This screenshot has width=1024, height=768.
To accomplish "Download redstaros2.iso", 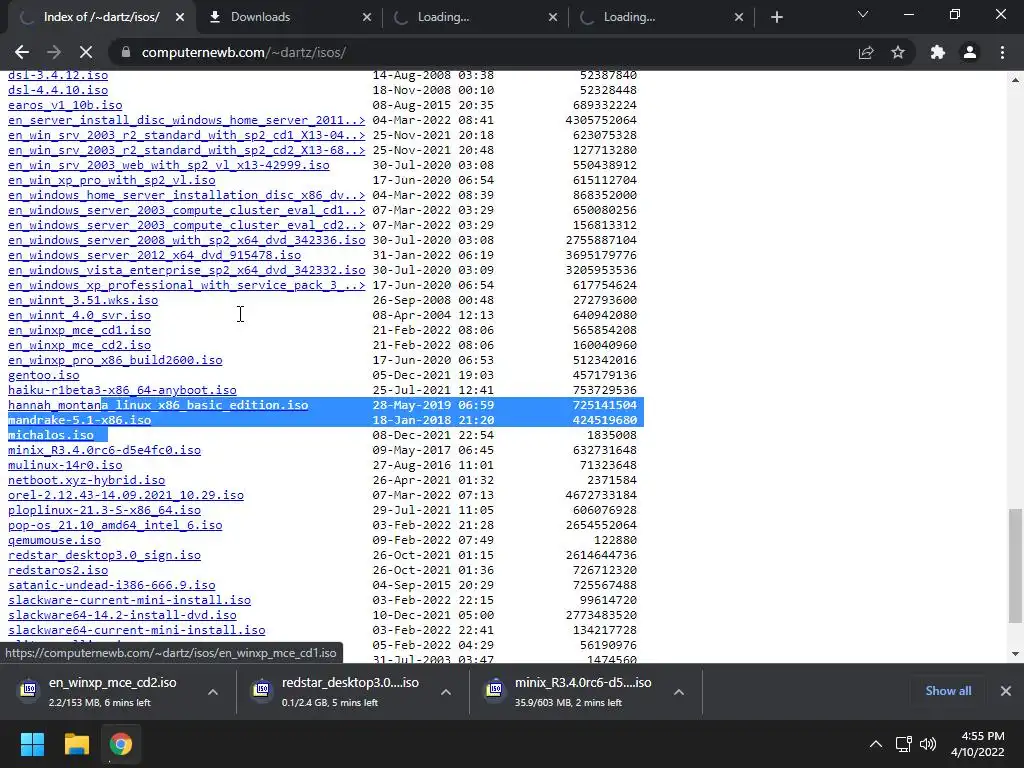I will point(58,570).
